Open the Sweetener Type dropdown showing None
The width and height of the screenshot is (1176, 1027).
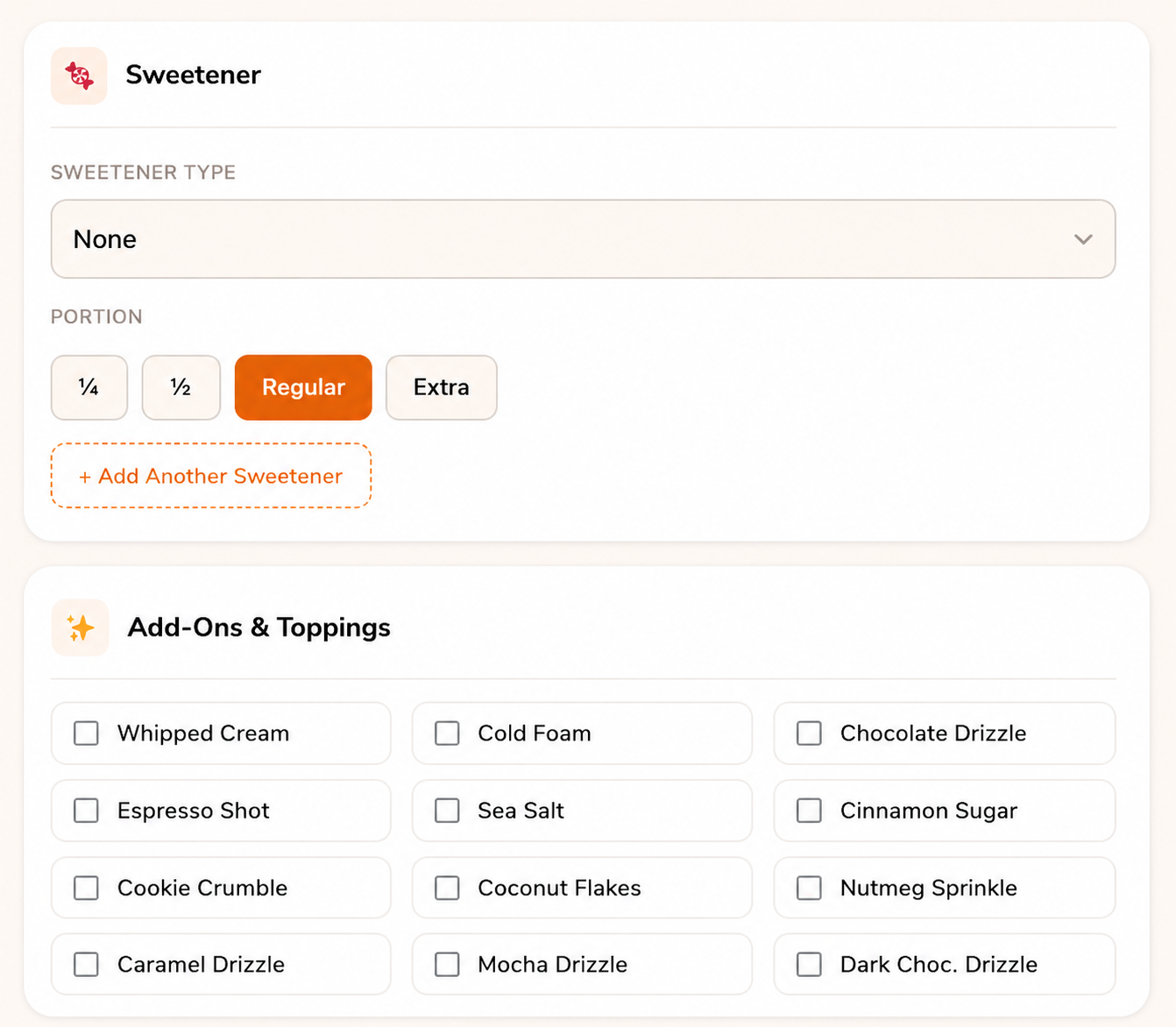[583, 239]
